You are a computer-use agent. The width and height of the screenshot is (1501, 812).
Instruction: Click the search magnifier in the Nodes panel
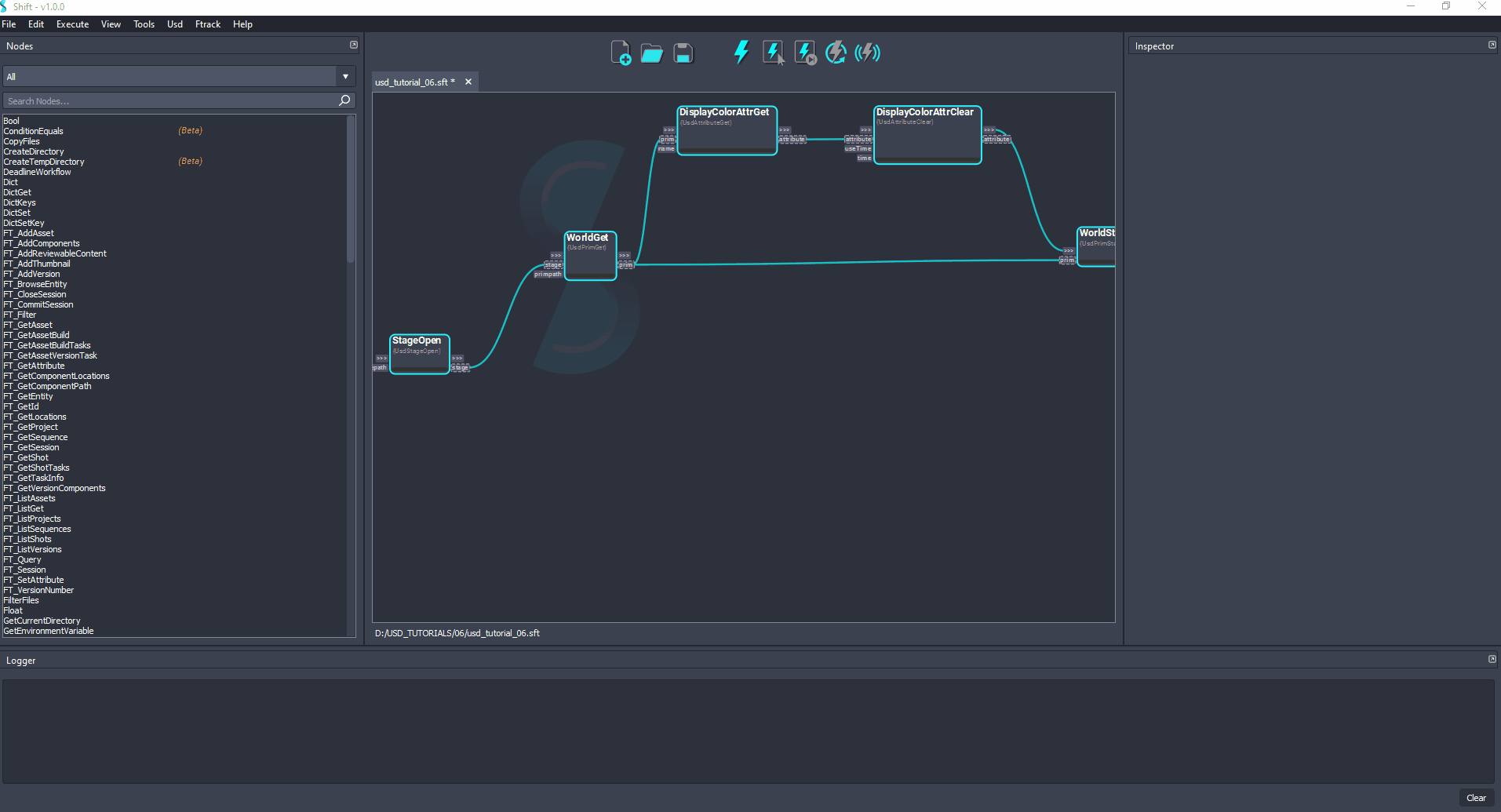[344, 100]
